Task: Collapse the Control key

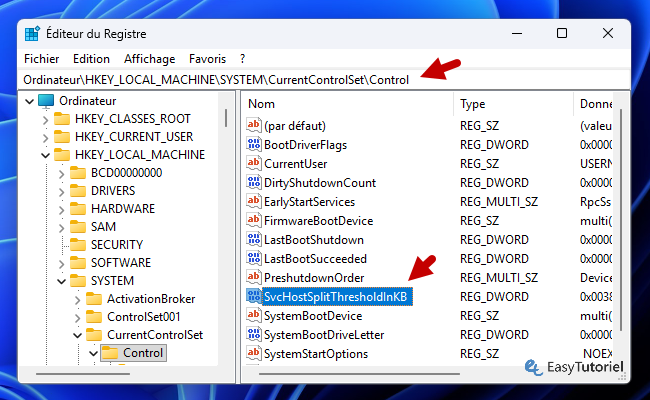Action: (x=94, y=353)
